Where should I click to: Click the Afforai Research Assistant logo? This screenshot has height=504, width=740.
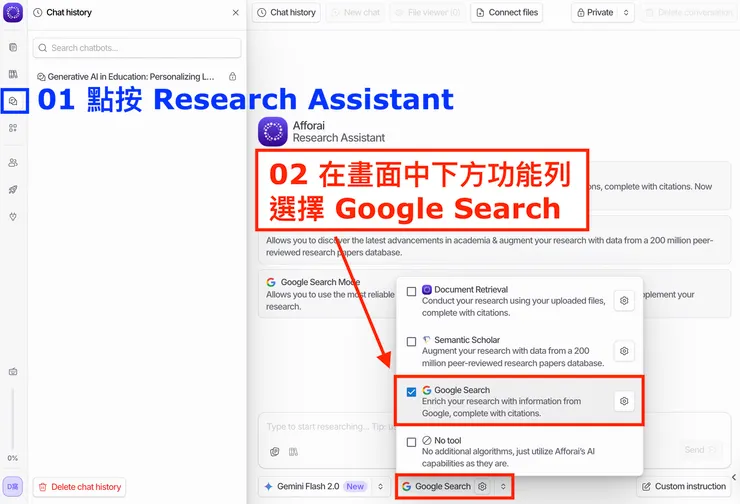click(272, 132)
